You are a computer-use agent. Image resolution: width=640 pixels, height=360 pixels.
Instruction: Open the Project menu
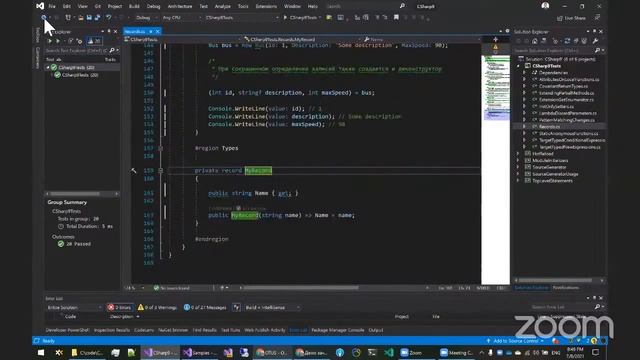coord(115,7)
